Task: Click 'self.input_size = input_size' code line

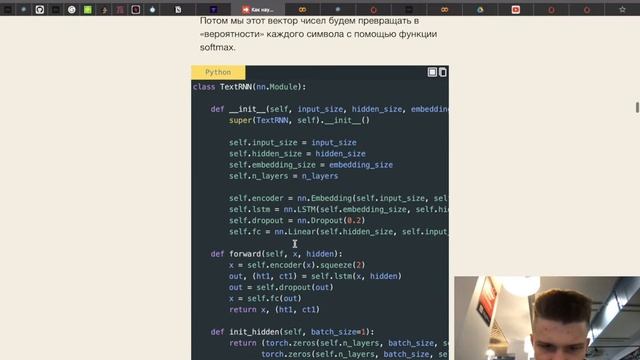Action: [x=293, y=143]
